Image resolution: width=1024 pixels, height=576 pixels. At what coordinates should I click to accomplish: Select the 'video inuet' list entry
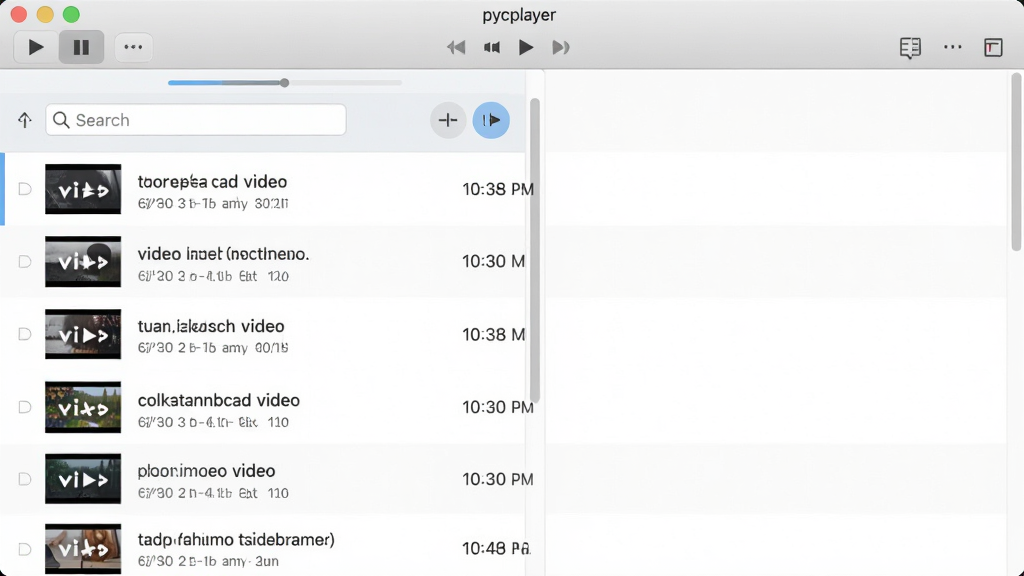click(x=263, y=262)
